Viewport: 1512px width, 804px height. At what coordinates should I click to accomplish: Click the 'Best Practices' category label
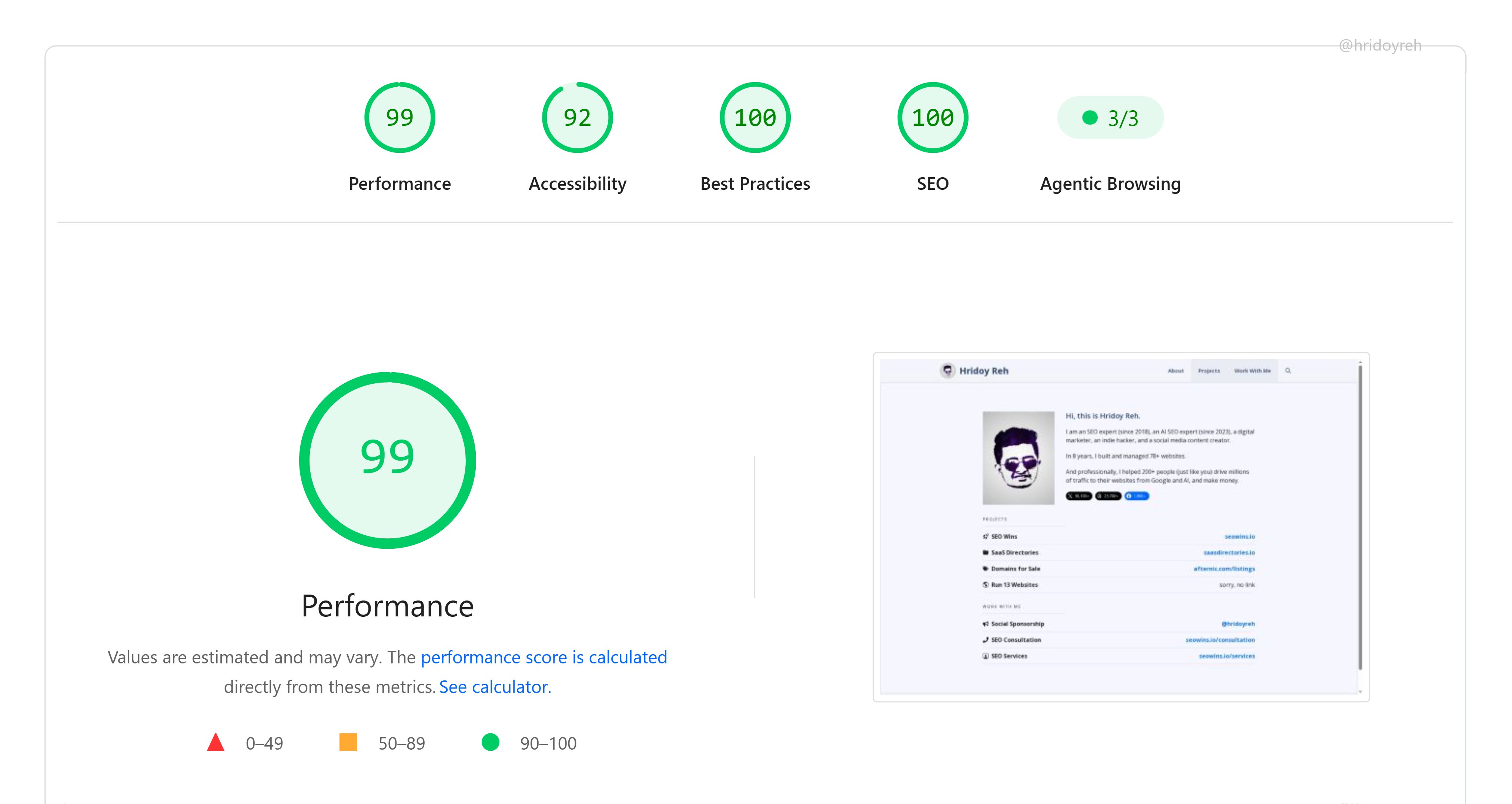(x=755, y=184)
